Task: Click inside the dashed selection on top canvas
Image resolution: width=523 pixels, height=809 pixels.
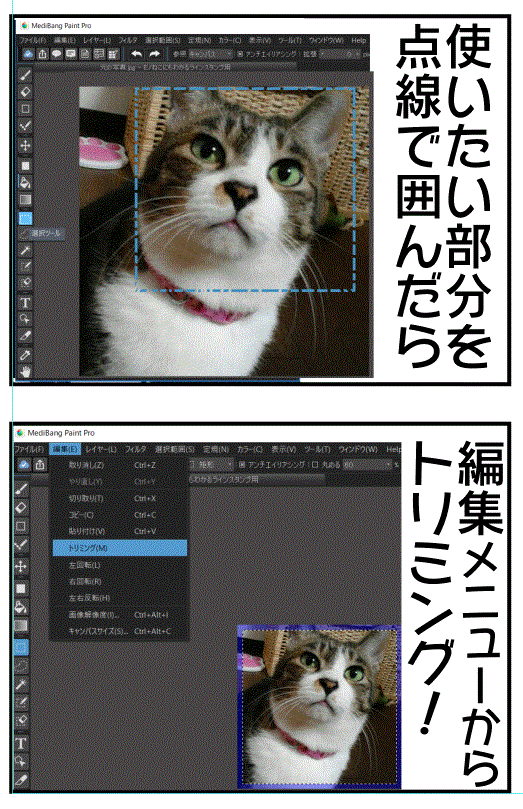Action: pyautogui.click(x=246, y=189)
